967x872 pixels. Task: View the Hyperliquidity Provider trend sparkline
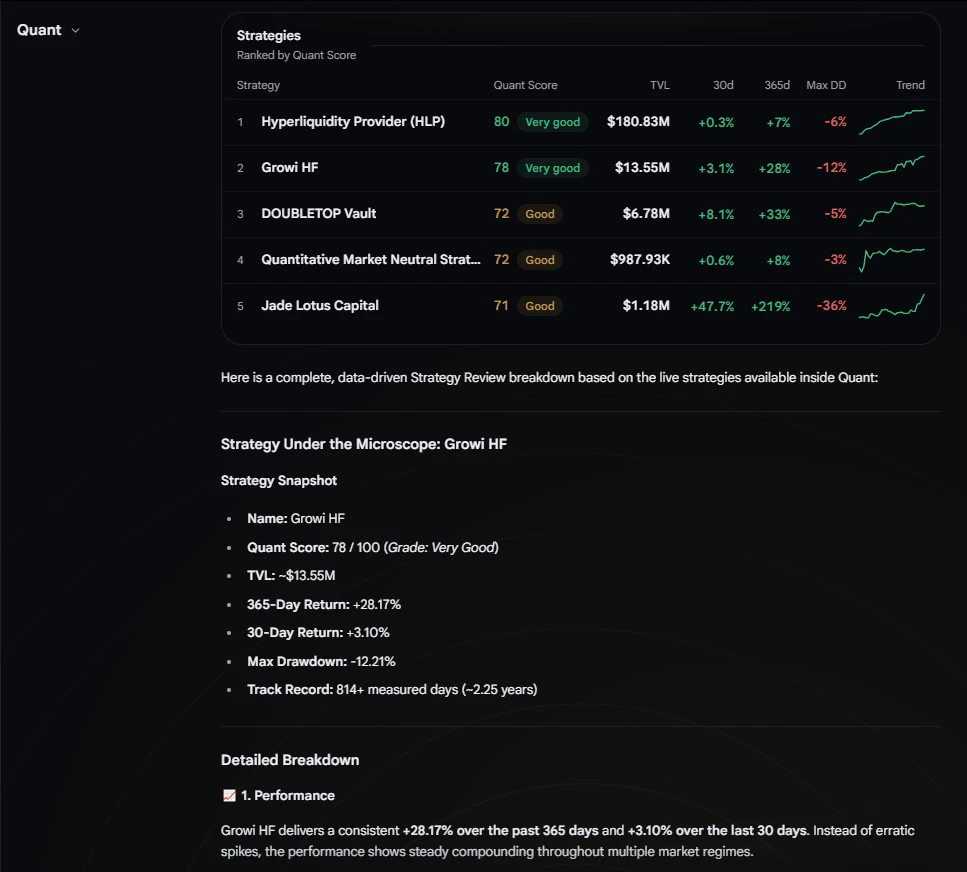[x=892, y=121]
